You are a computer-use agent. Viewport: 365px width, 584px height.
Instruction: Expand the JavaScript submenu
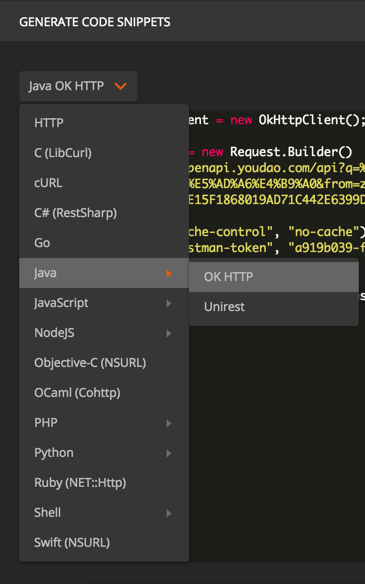pyautogui.click(x=104, y=303)
